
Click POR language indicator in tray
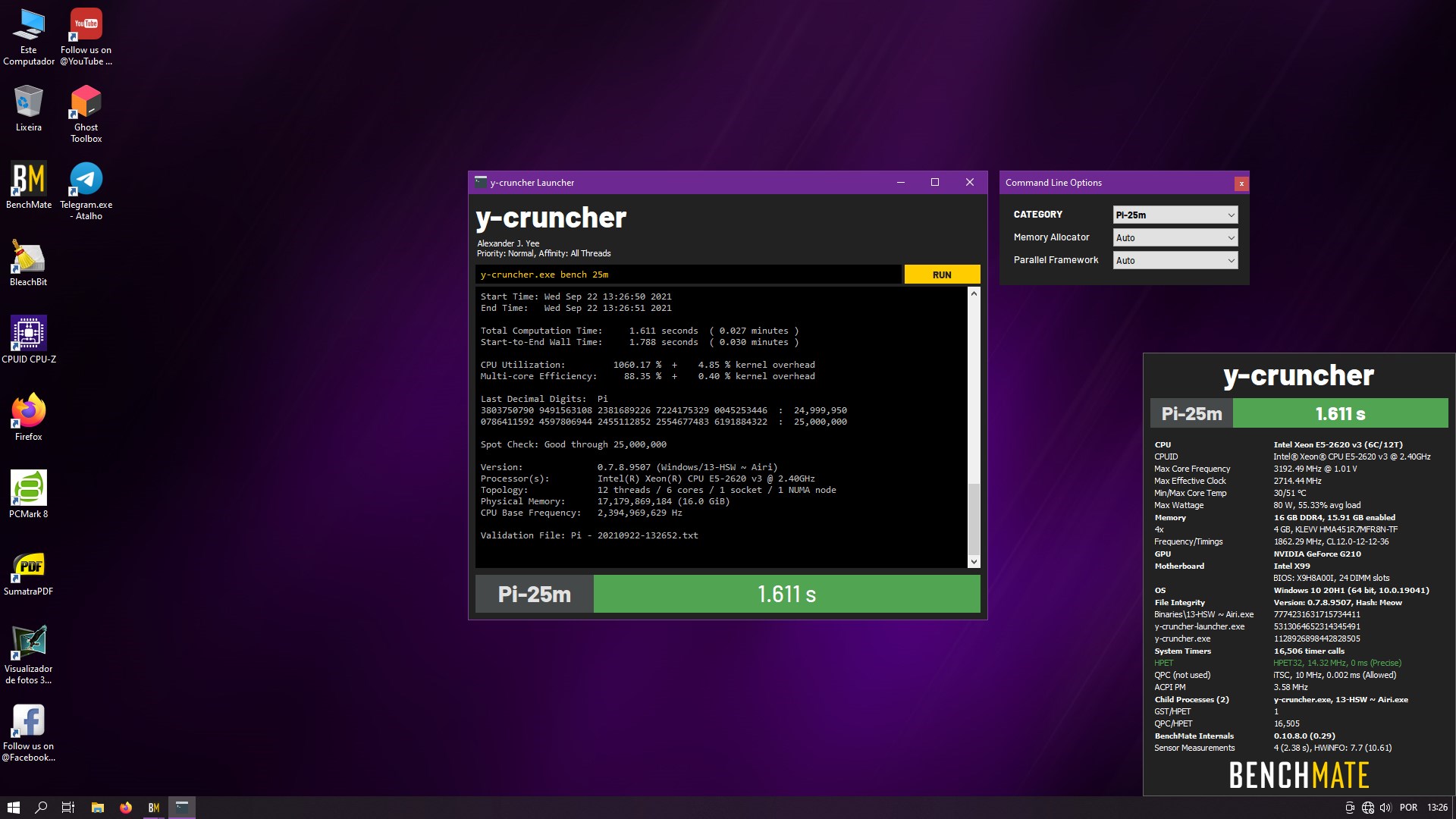point(1408,808)
